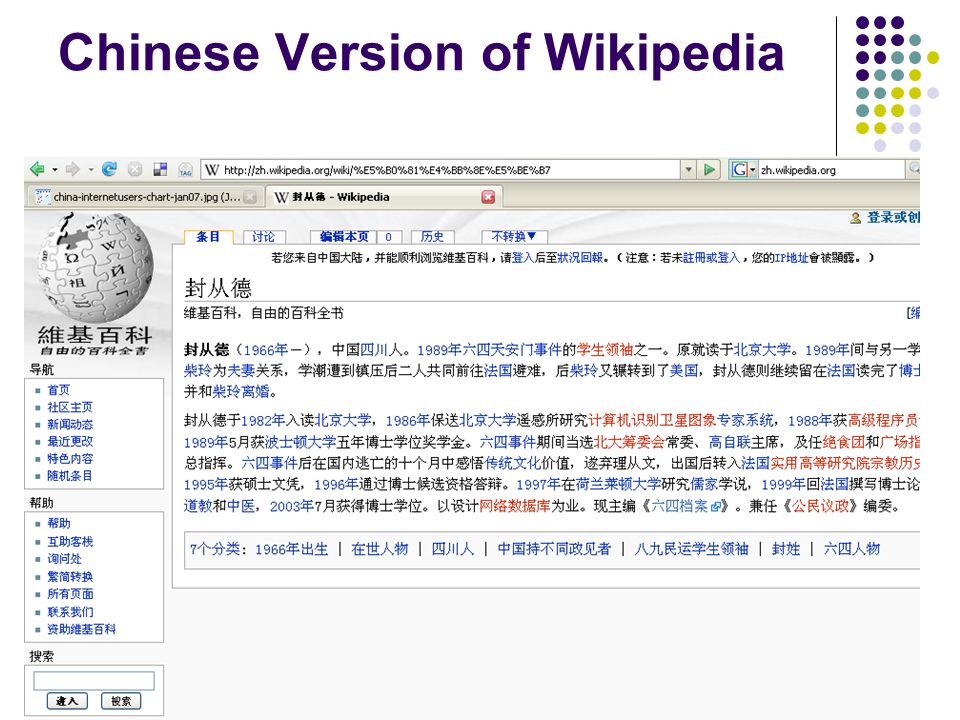Open 在世人物 category link
Viewport: 960px width, 720px height.
[x=380, y=549]
